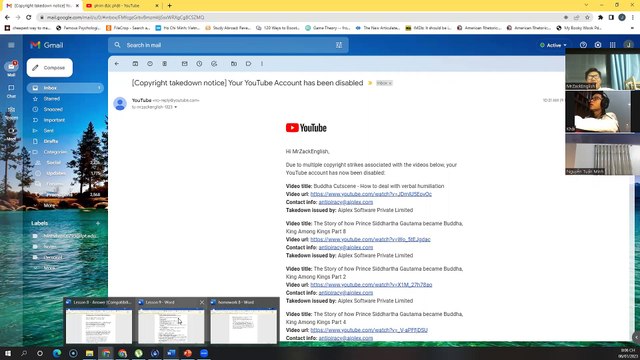
Task: Open the Important folder
Action: pos(54,120)
